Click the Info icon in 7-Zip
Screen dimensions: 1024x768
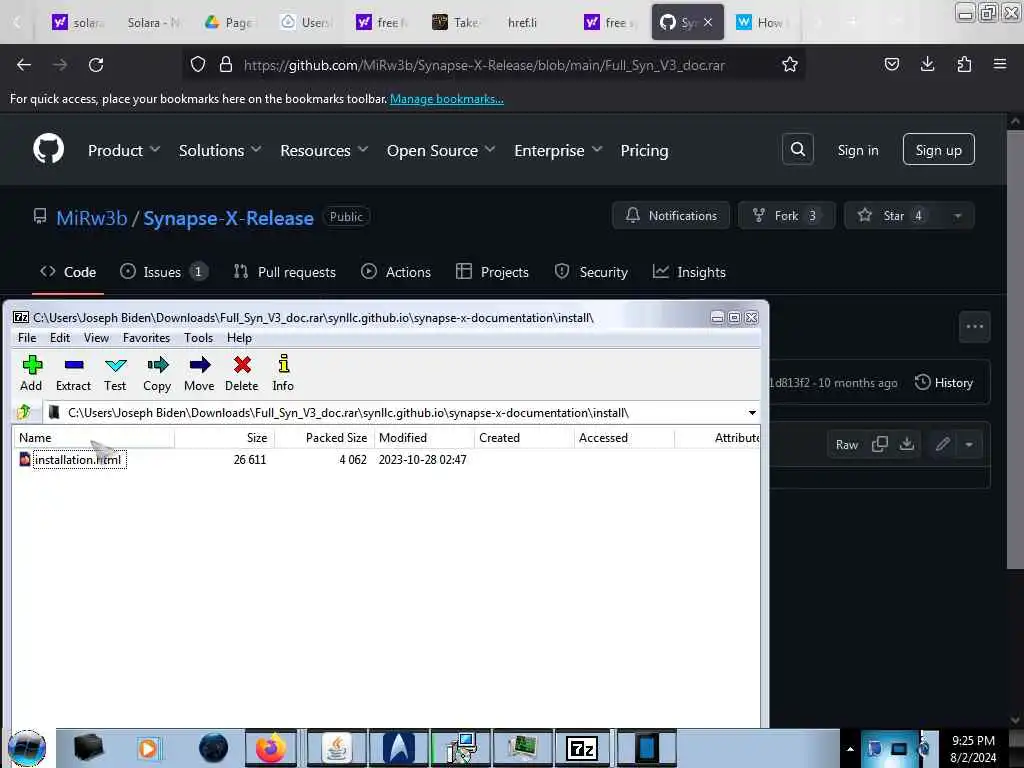pyautogui.click(x=283, y=374)
